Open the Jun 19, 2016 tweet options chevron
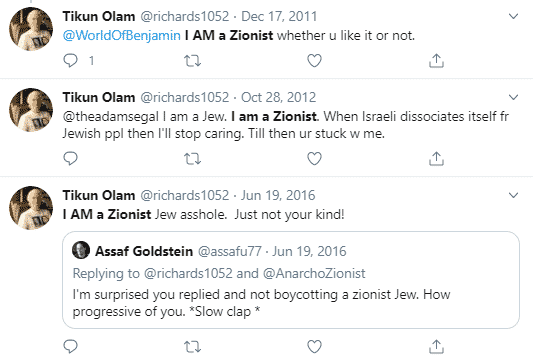Viewport: 533px width, 362px height. click(513, 195)
